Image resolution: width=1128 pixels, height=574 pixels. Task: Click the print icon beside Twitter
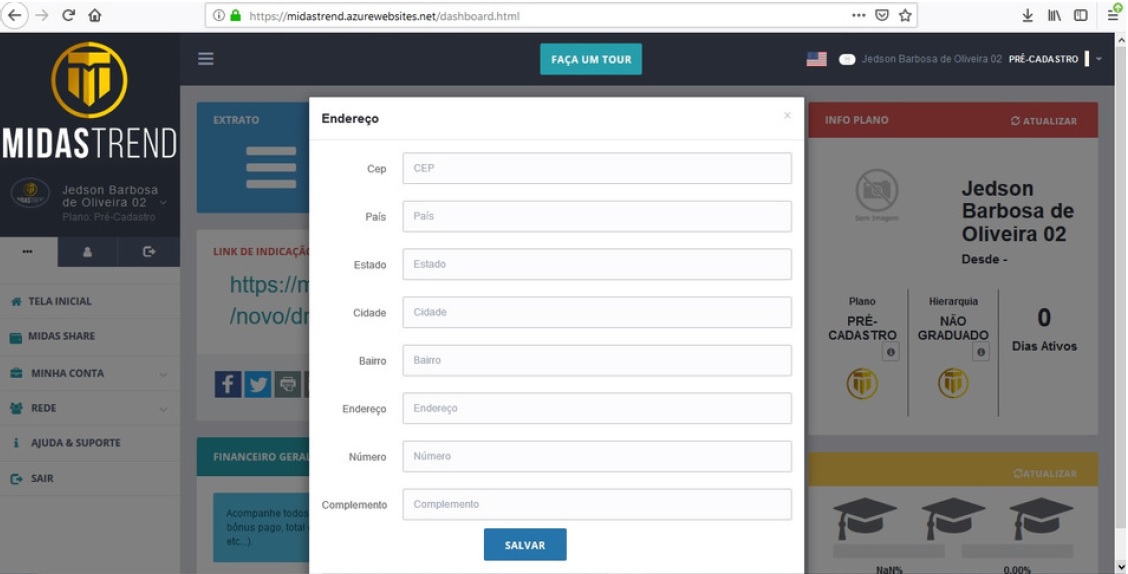[x=288, y=384]
